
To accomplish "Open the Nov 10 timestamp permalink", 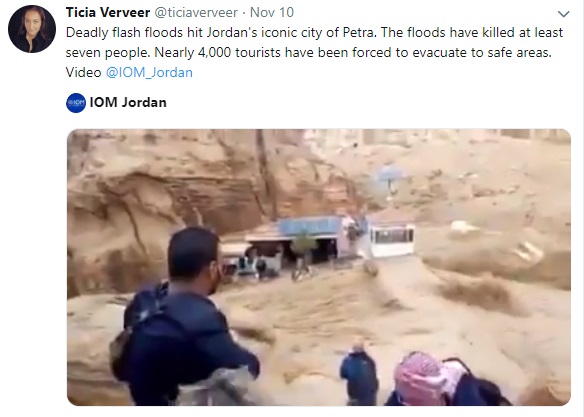I will (x=272, y=12).
